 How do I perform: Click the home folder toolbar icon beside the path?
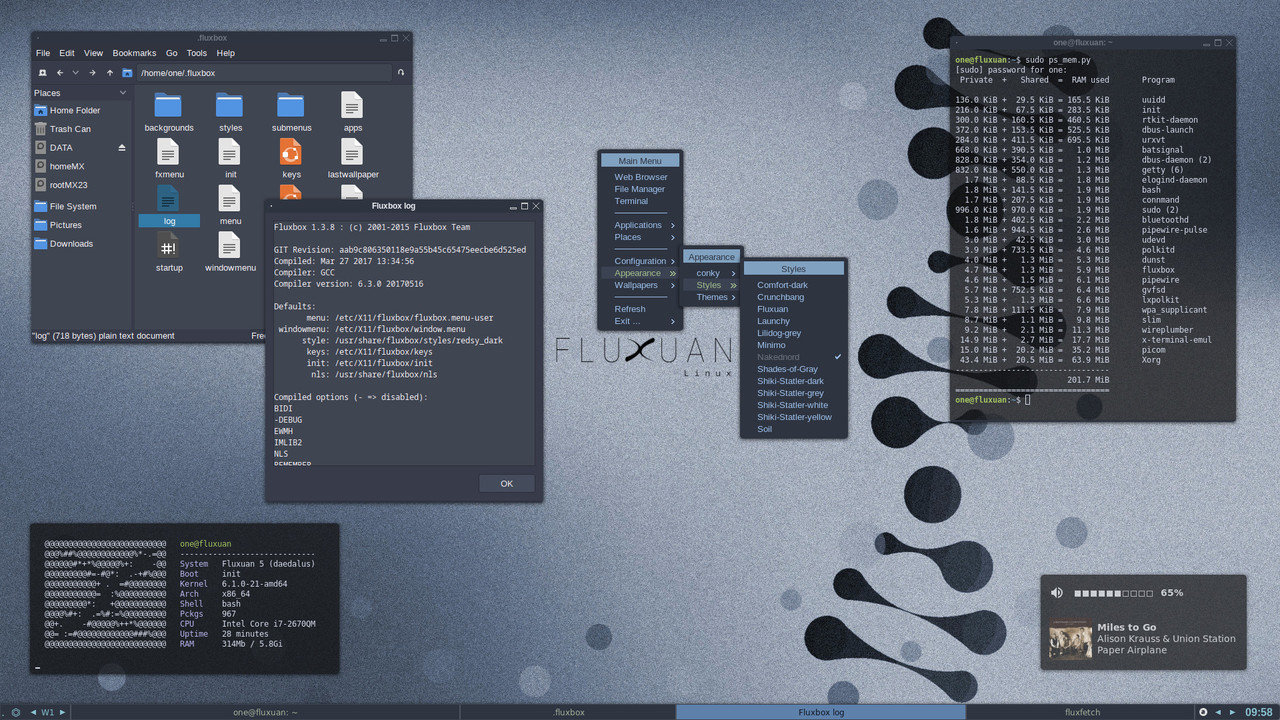127,73
